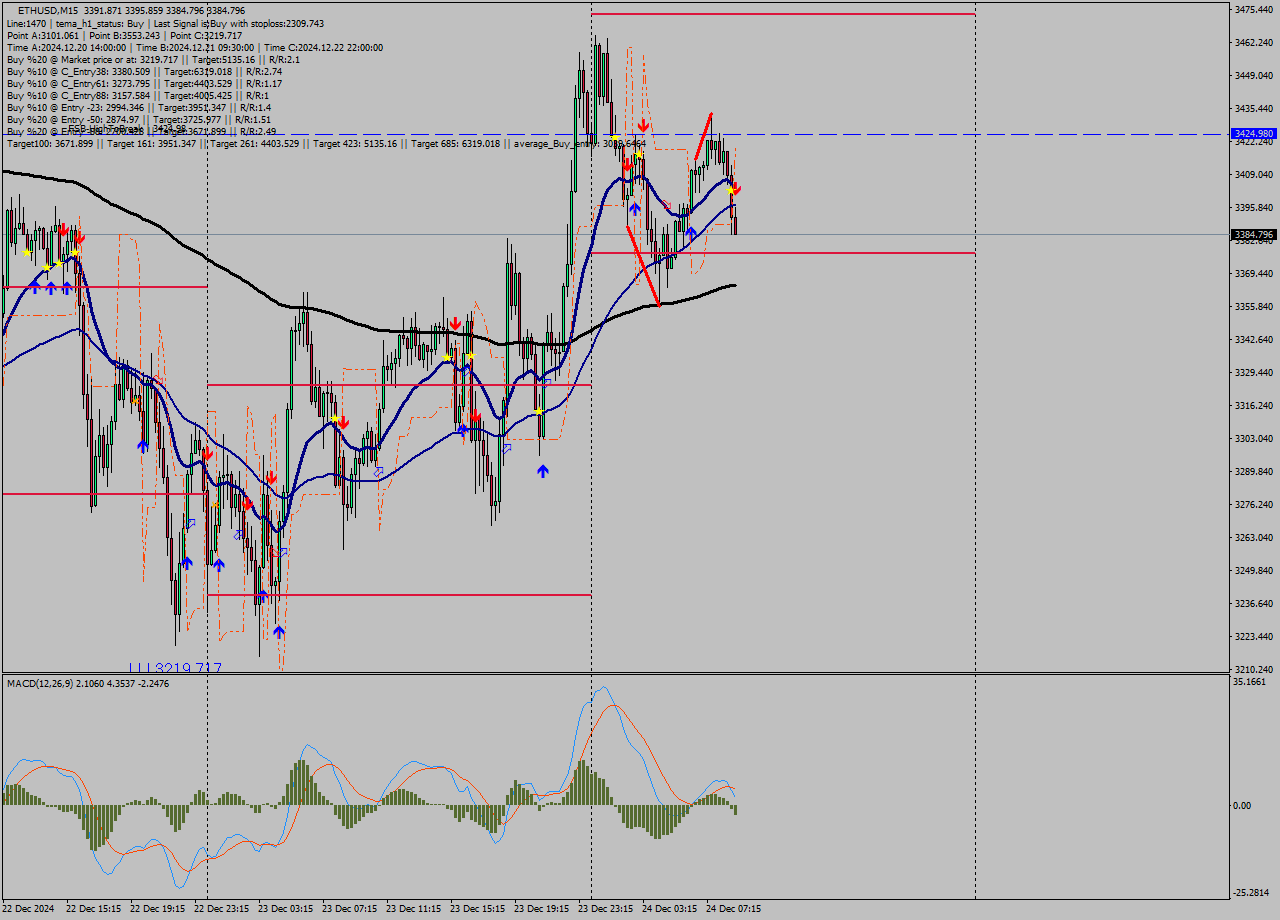Click the MACD zero level label 0.00
This screenshot has width=1280, height=920.
tap(1243, 805)
